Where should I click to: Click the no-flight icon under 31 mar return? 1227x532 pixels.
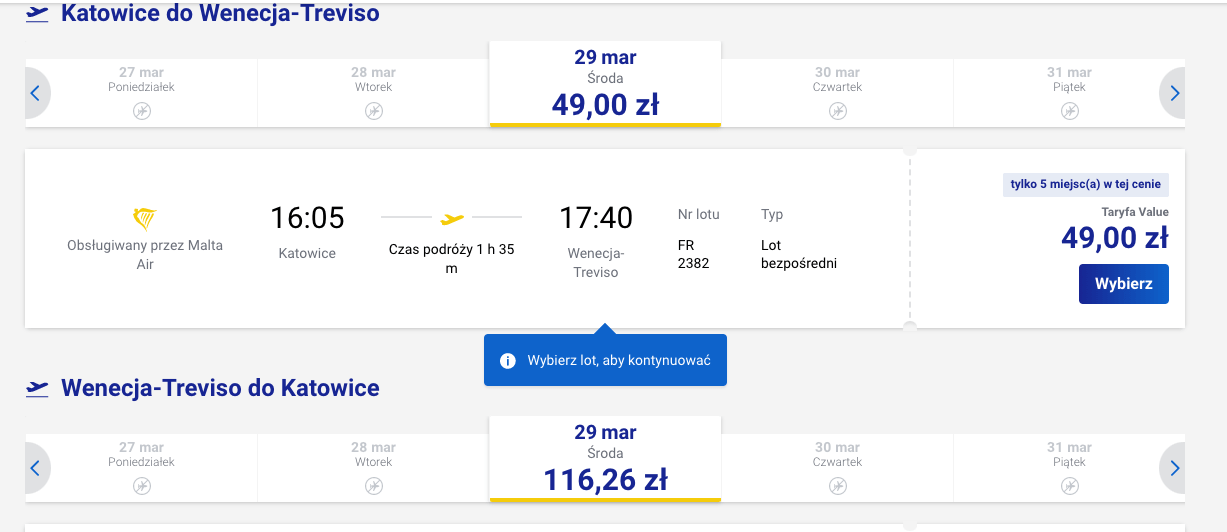[1069, 486]
